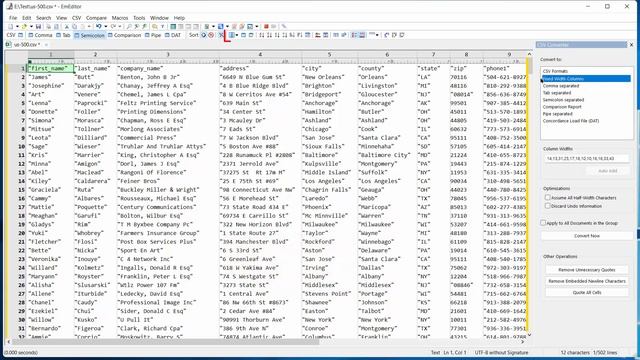Toggle Comparison mode

click(124, 35)
